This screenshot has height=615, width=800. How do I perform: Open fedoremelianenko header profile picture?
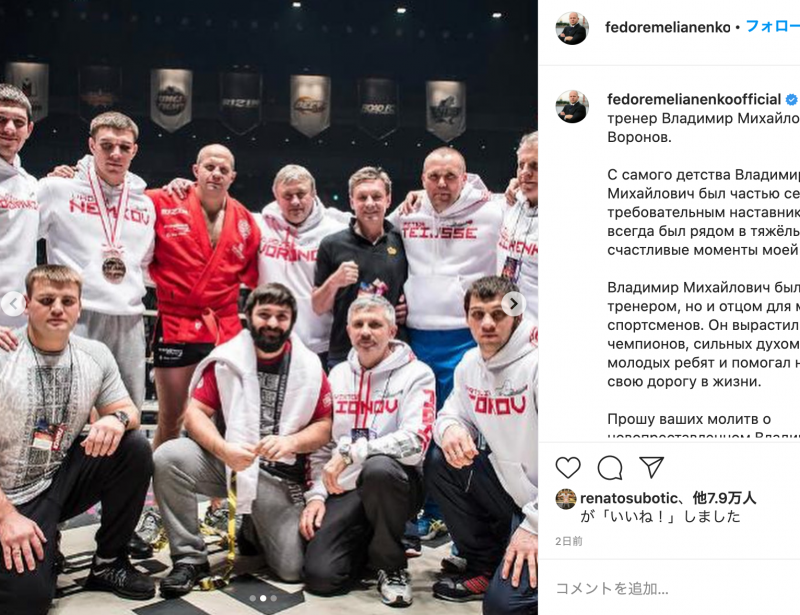pyautogui.click(x=572, y=28)
